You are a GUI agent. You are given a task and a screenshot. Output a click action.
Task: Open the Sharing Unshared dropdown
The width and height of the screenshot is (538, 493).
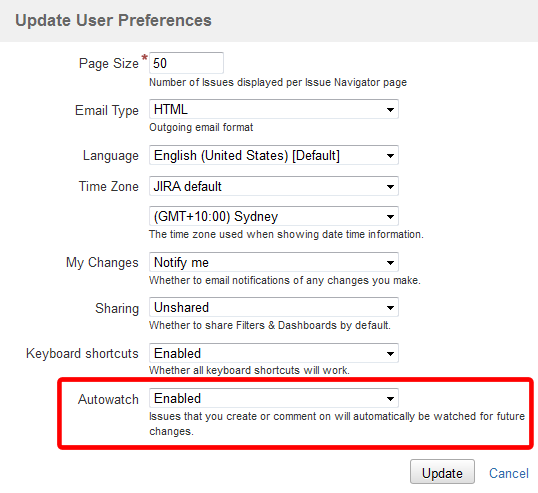pyautogui.click(x=274, y=307)
